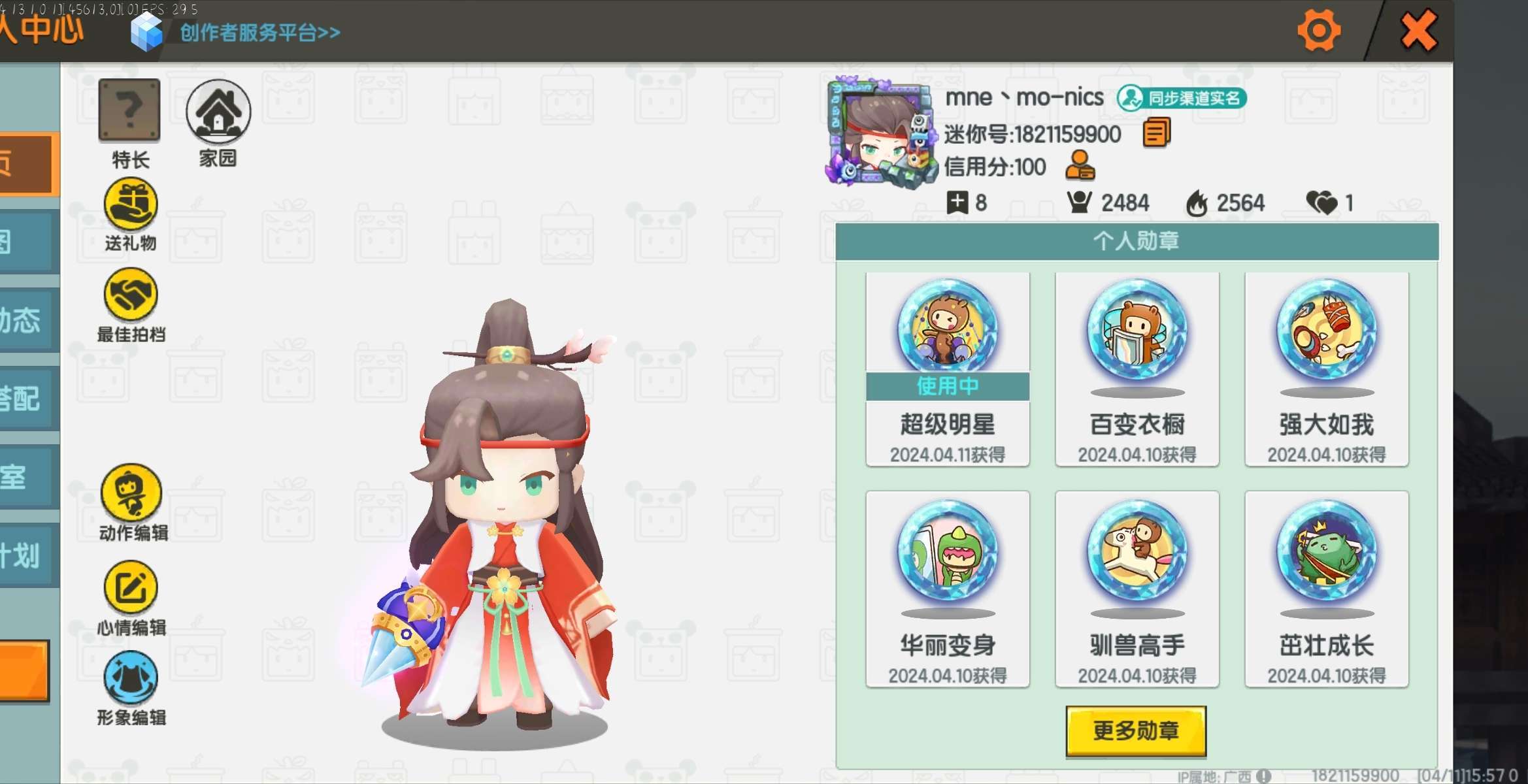This screenshot has width=1528, height=784.
Task: Select the 超级明星 medal in use
Action: 948,369
